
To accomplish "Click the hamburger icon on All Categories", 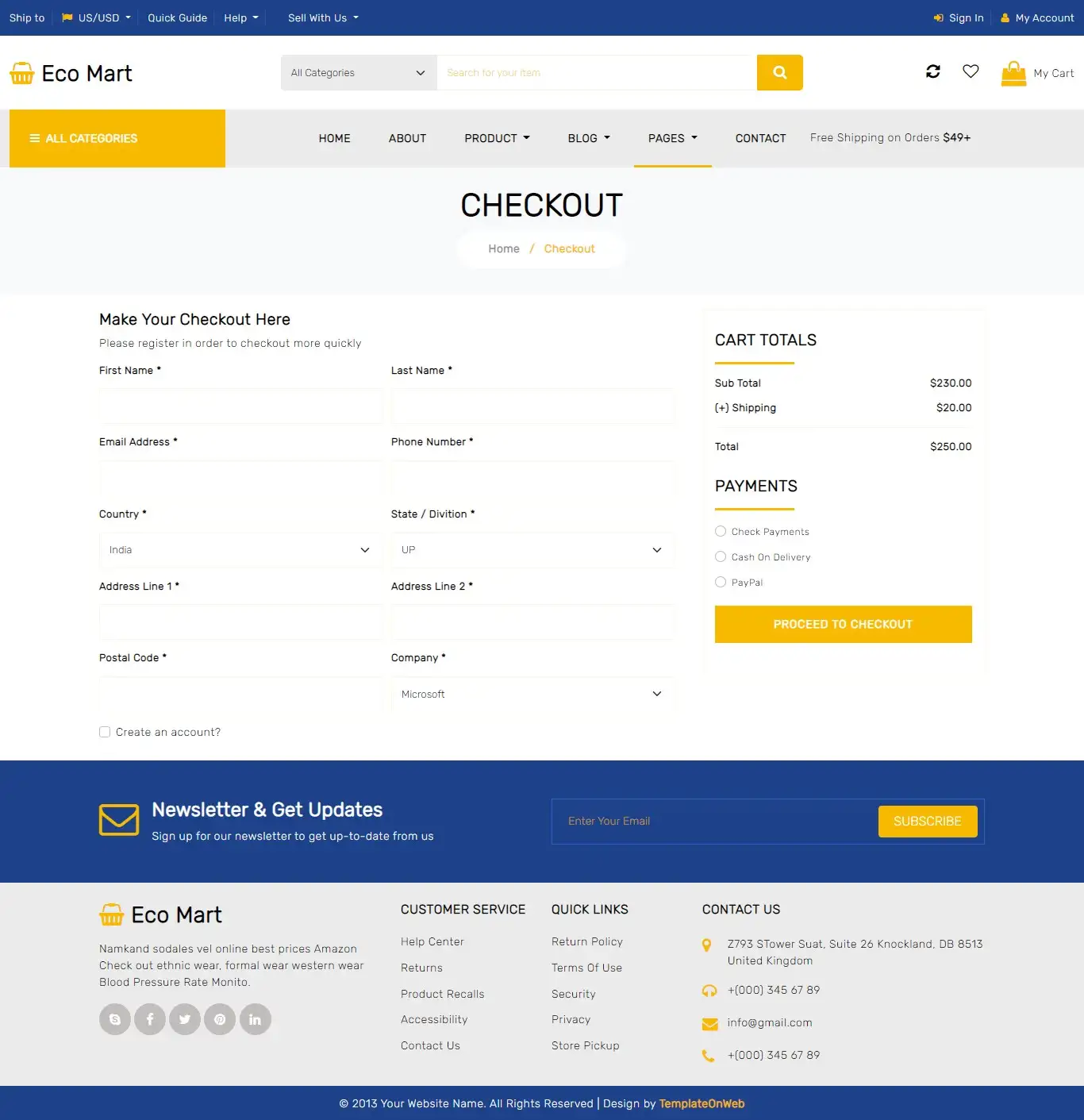I will click(34, 138).
